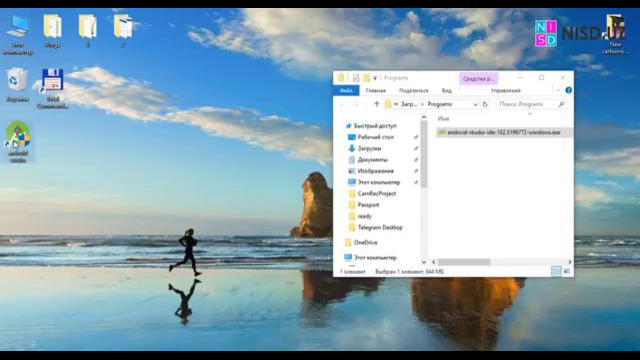Open the This PC computer icon on the desktop

[18, 34]
